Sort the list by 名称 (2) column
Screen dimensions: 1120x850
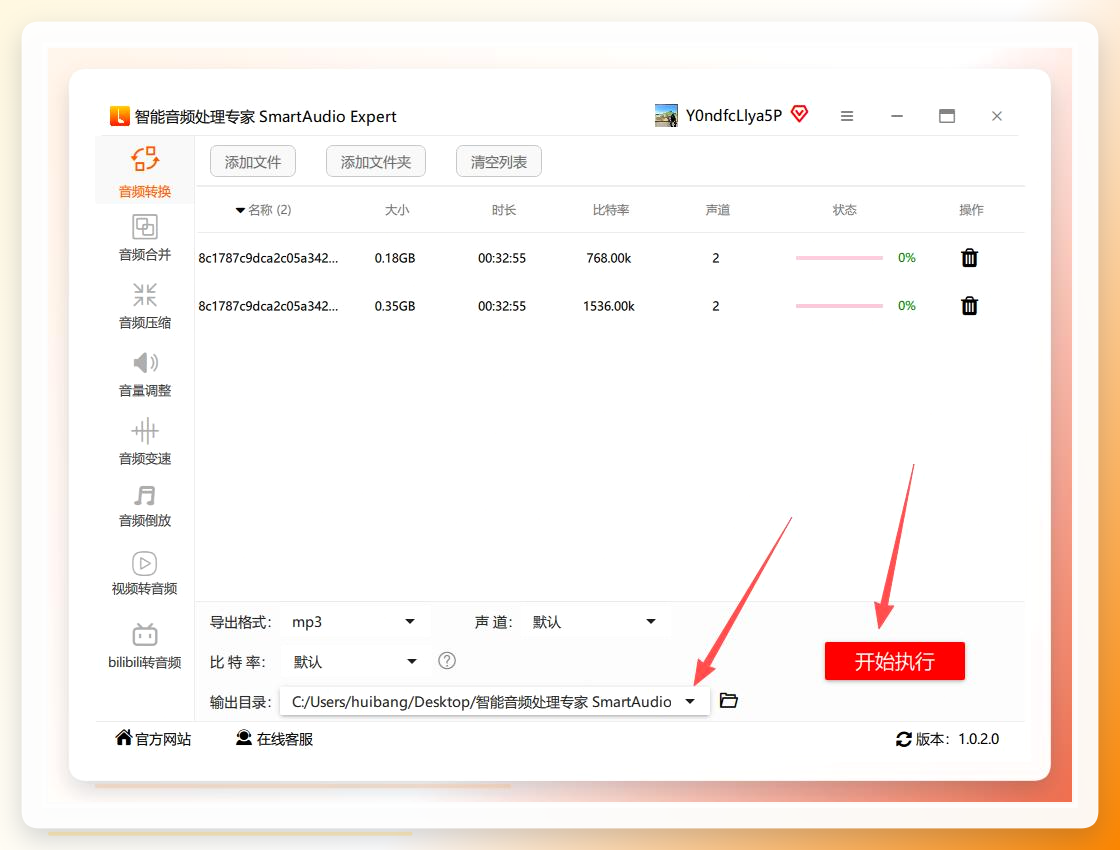(264, 210)
